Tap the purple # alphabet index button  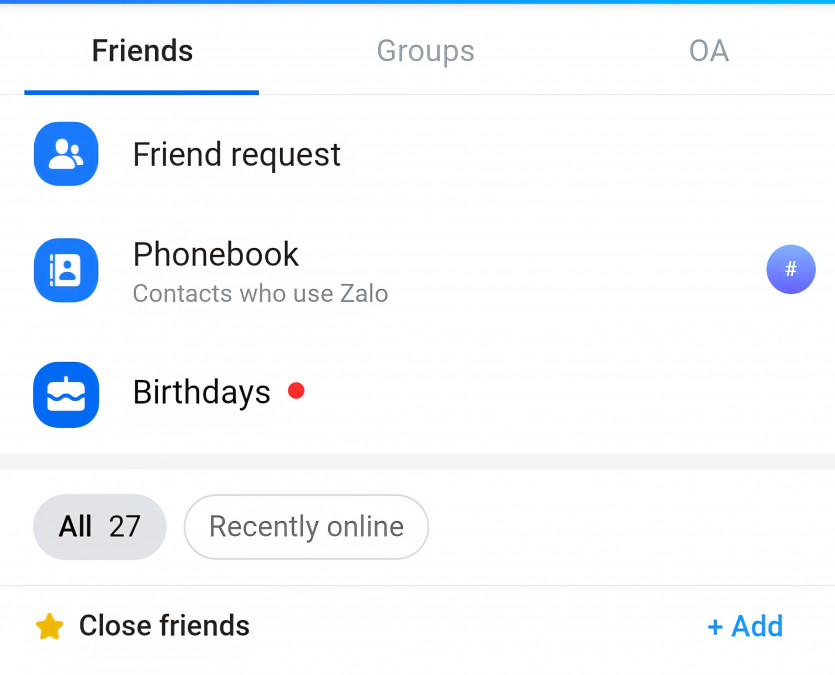[x=791, y=269]
